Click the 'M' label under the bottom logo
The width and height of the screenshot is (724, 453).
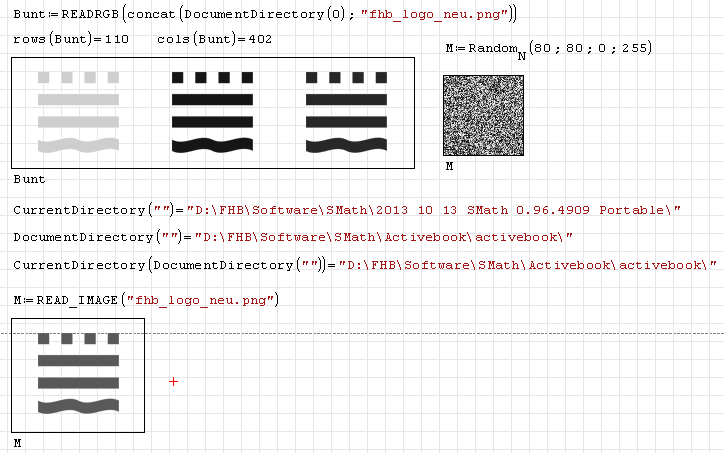click(x=18, y=442)
